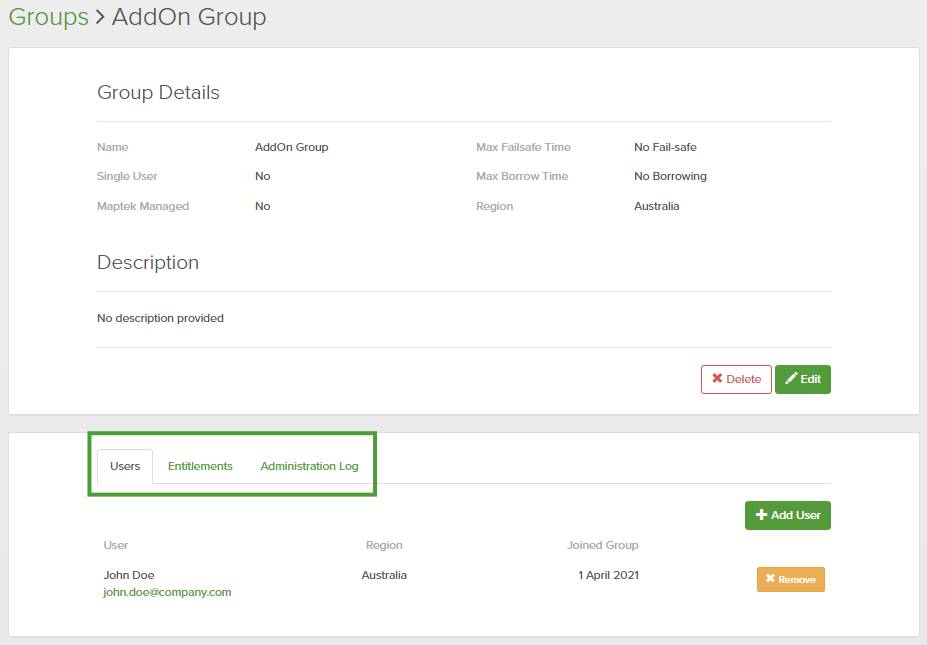Viewport: 927px width, 645px height.
Task: Click the 'No Fail-safe' value text
Action: (x=665, y=147)
